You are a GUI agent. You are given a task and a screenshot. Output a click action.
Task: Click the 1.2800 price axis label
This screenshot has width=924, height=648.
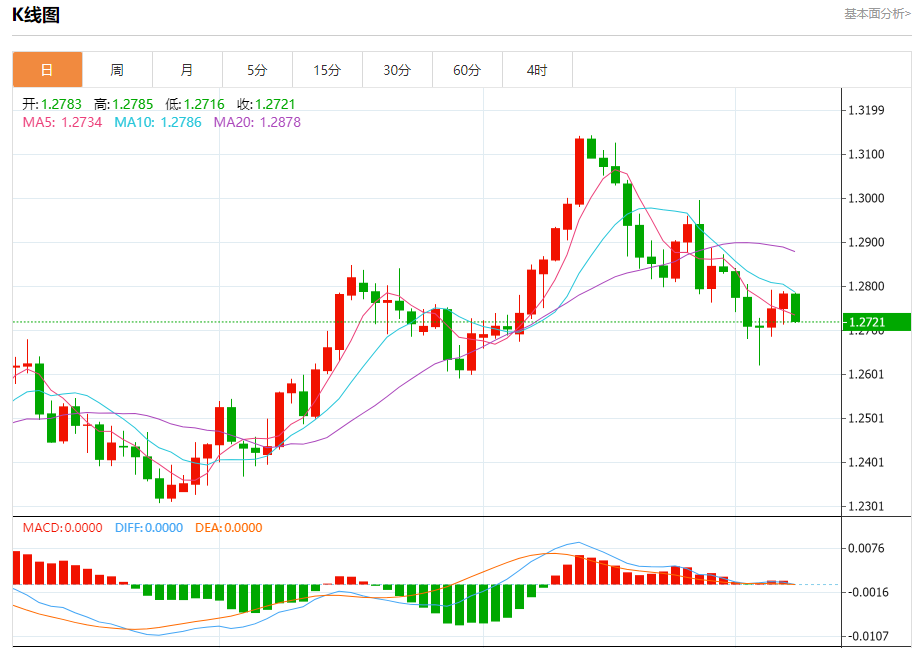866,286
